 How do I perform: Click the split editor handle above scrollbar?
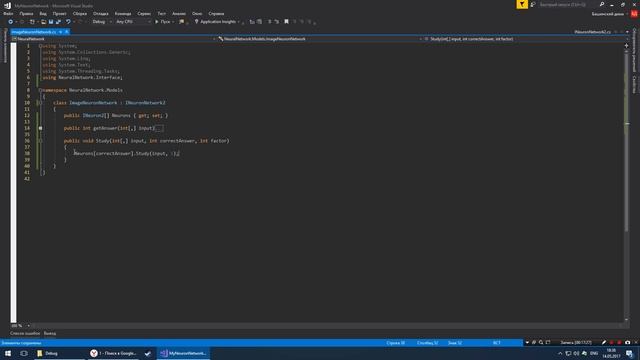coord(627,45)
